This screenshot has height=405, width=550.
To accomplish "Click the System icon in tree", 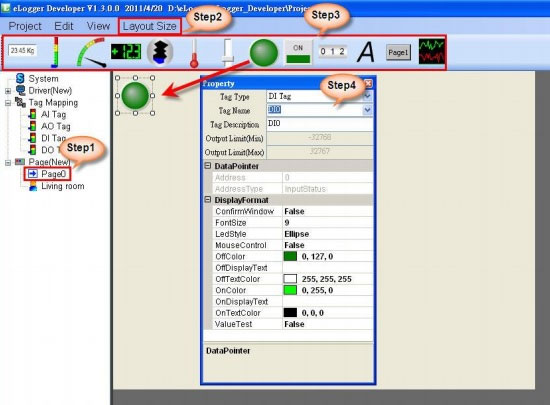I will 20,79.
